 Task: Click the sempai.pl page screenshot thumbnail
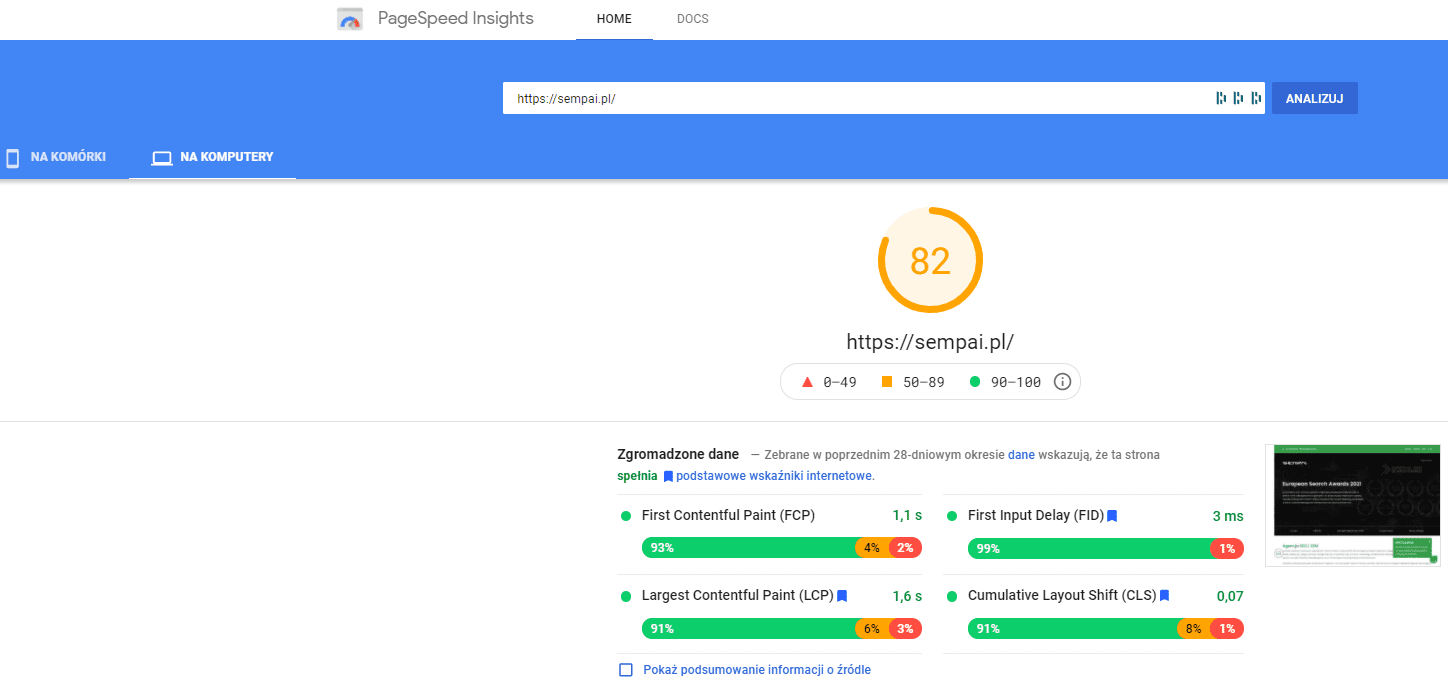click(1352, 505)
